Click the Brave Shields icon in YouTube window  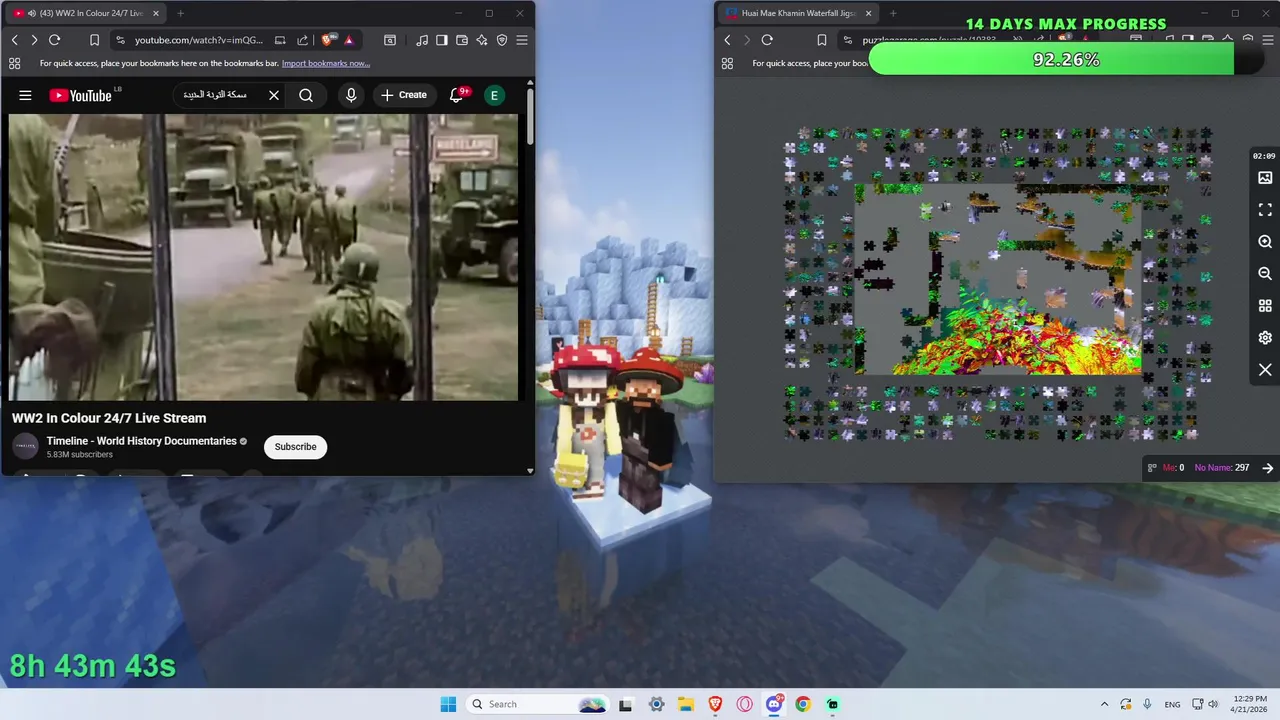point(327,40)
